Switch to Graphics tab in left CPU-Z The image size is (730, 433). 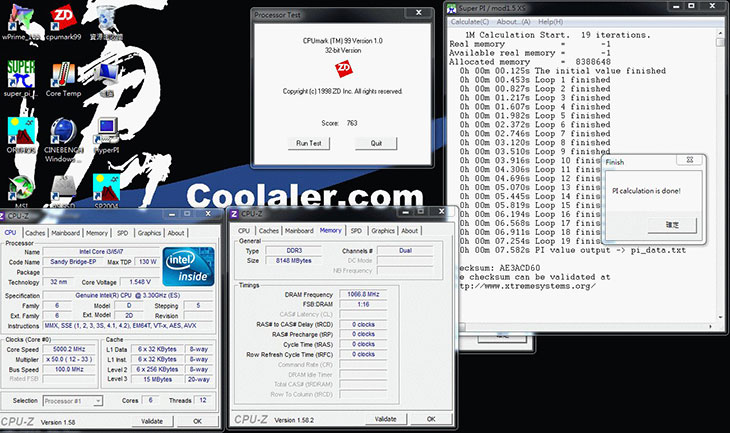tap(149, 233)
